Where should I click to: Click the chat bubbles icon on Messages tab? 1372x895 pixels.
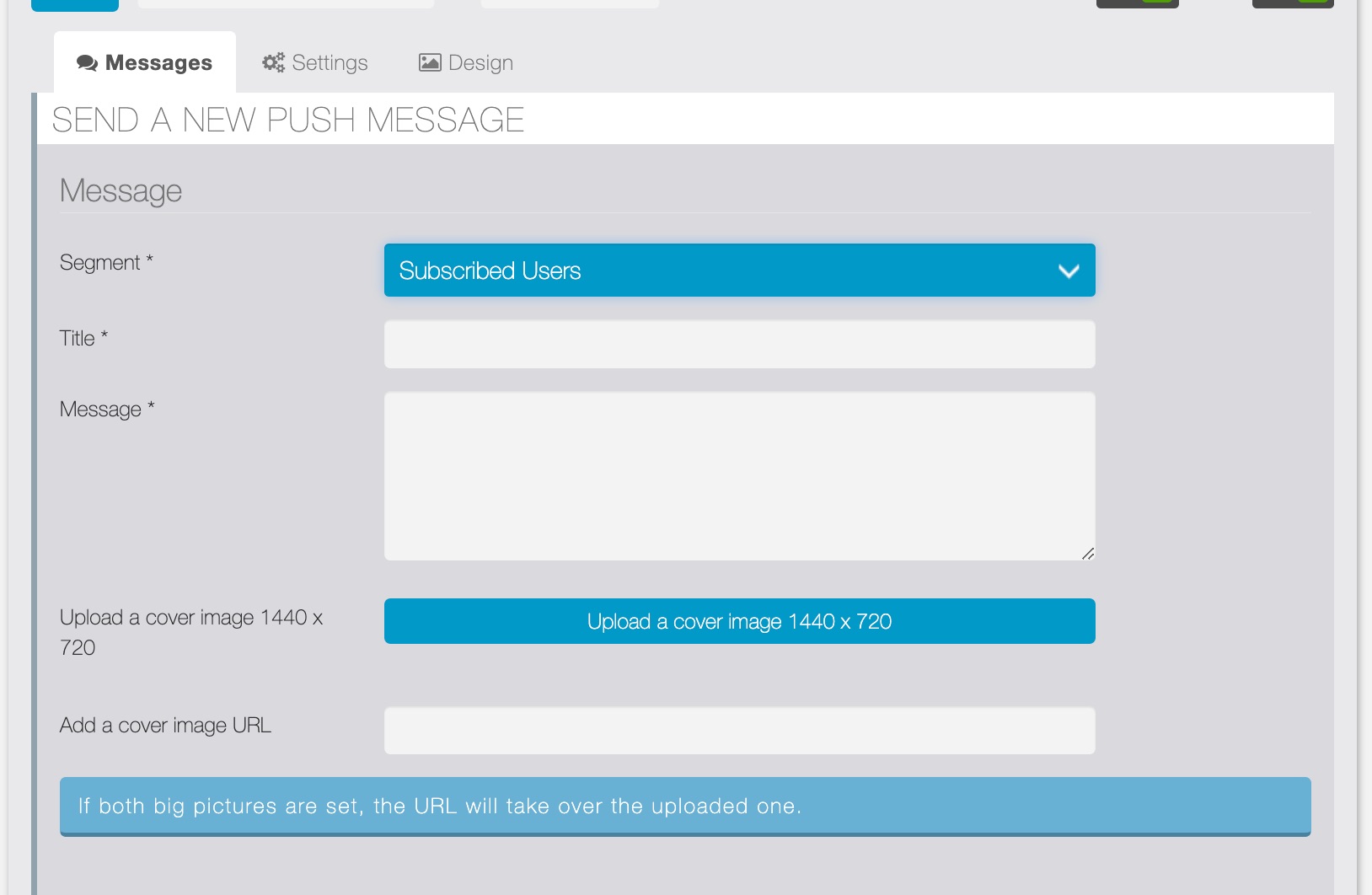coord(87,63)
